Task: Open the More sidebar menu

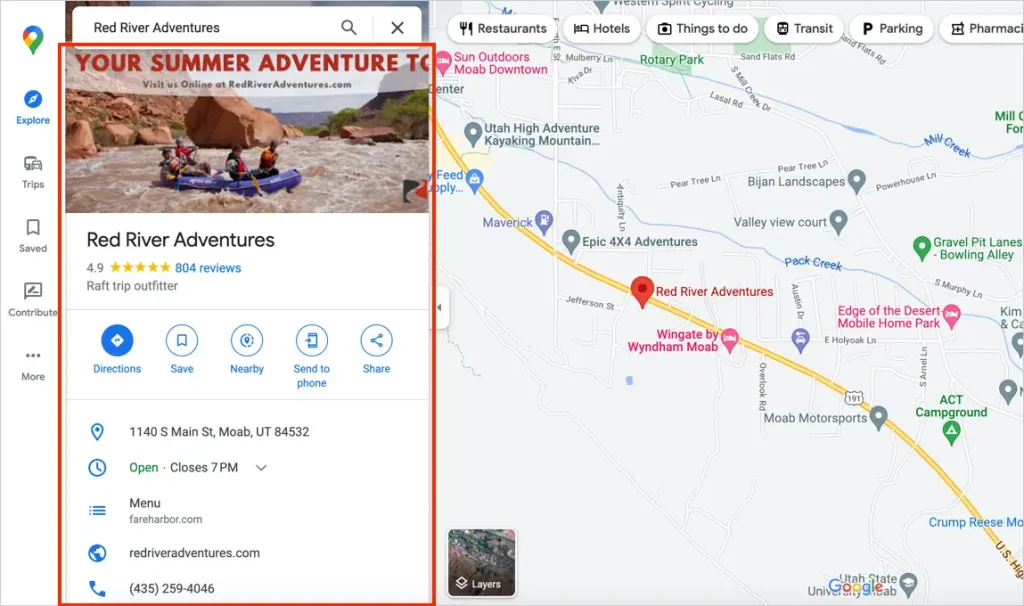Action: coord(33,365)
